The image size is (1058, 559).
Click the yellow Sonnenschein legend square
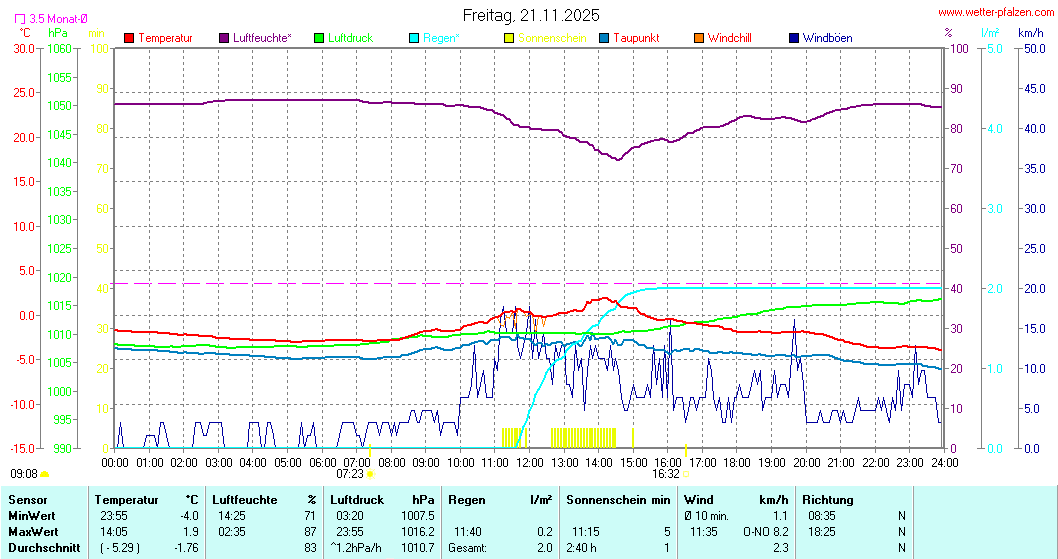[509, 38]
